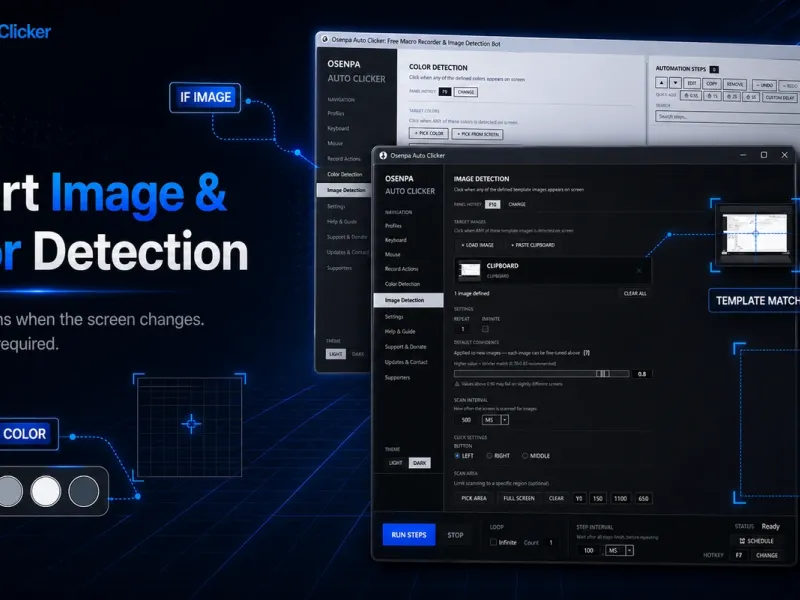Open Supporters in dark window navigation
This screenshot has height=600, width=800.
(397, 377)
